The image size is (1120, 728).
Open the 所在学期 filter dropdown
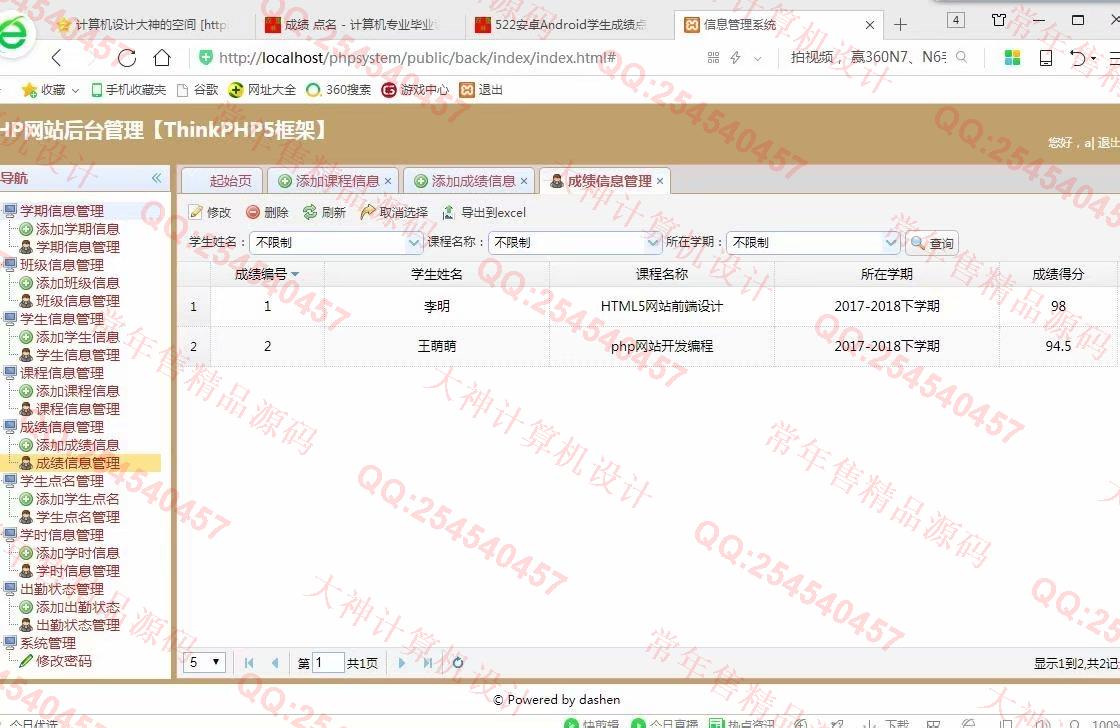891,243
